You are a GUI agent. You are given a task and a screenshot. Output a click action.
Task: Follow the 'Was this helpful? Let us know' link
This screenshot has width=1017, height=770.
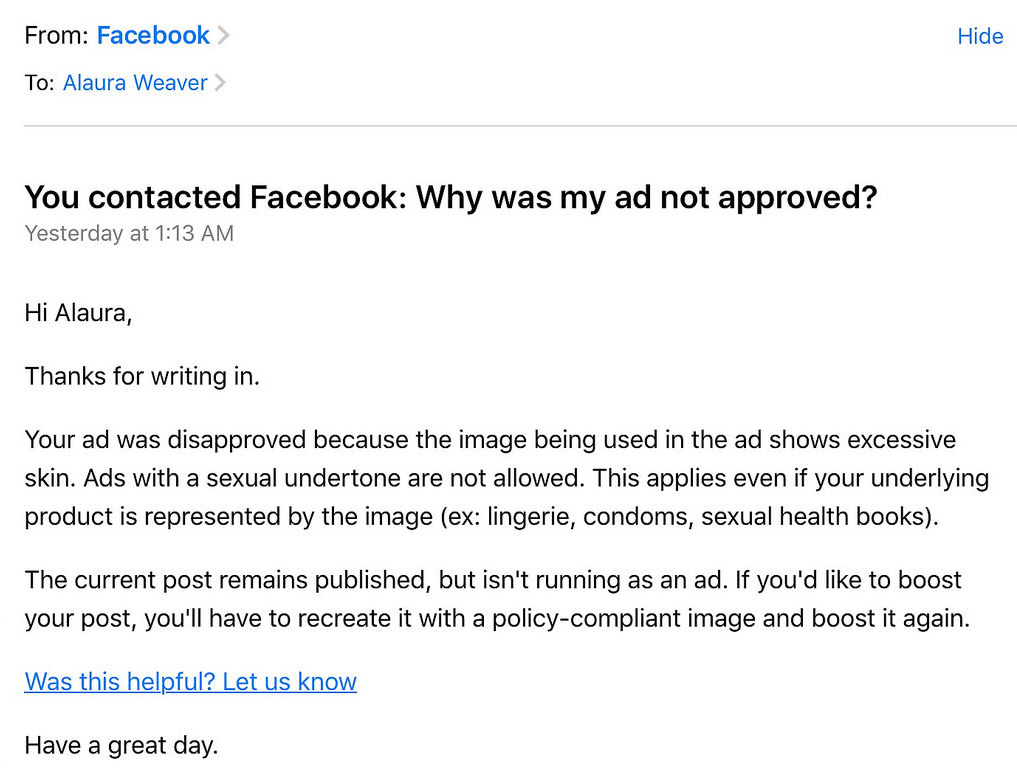(x=191, y=682)
